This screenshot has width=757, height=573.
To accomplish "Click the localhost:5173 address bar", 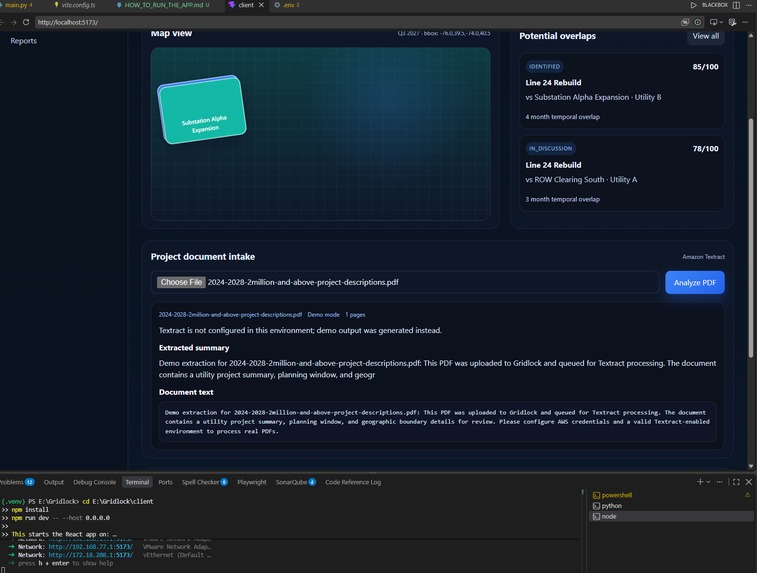I will click(357, 22).
